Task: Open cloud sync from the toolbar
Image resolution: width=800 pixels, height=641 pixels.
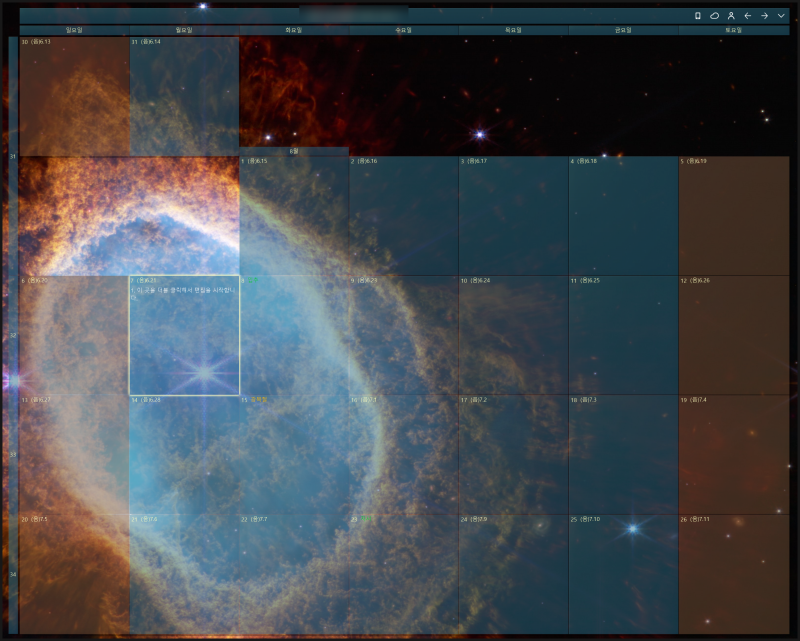Action: point(714,16)
